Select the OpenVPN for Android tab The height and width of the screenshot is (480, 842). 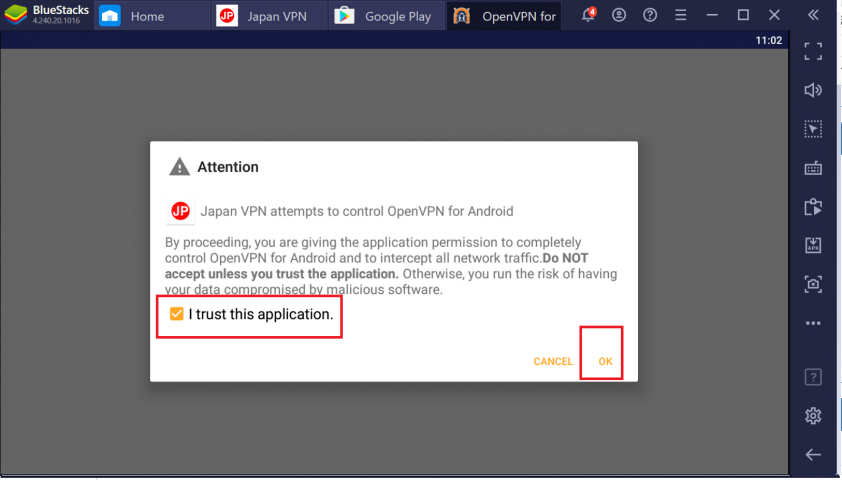click(504, 16)
